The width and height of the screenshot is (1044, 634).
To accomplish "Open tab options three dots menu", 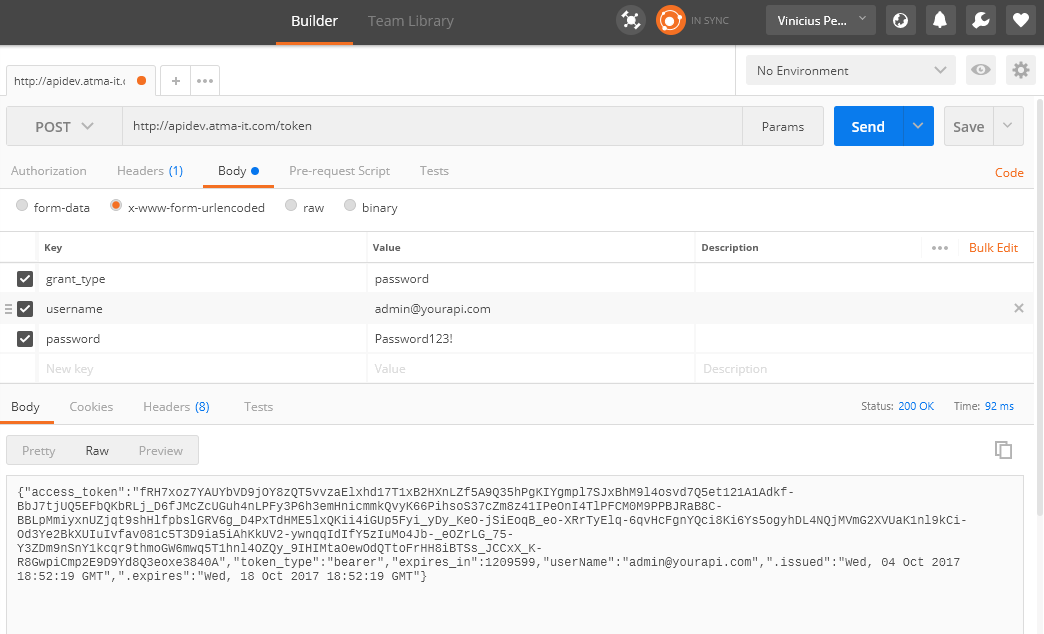I will click(x=205, y=81).
